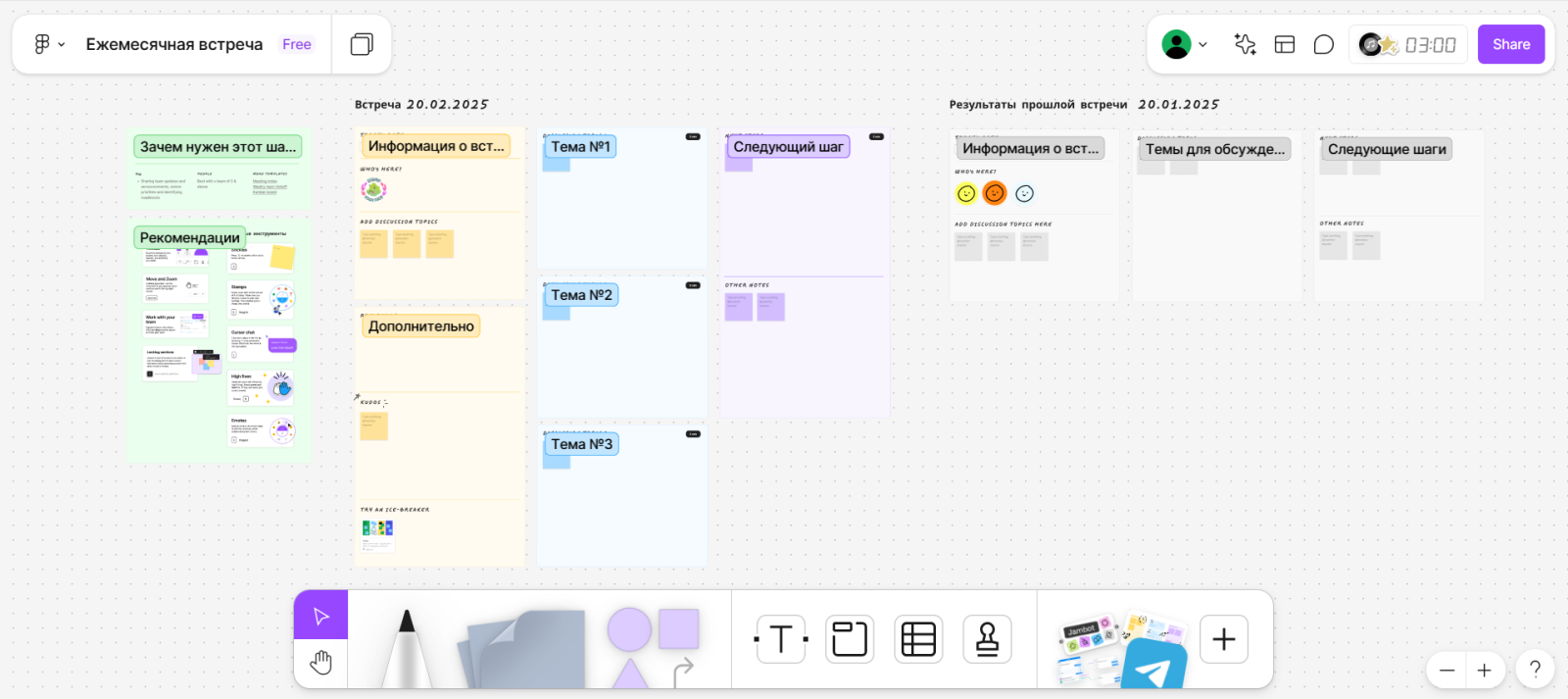Expand the Figma main menu dropdown

pos(49,44)
